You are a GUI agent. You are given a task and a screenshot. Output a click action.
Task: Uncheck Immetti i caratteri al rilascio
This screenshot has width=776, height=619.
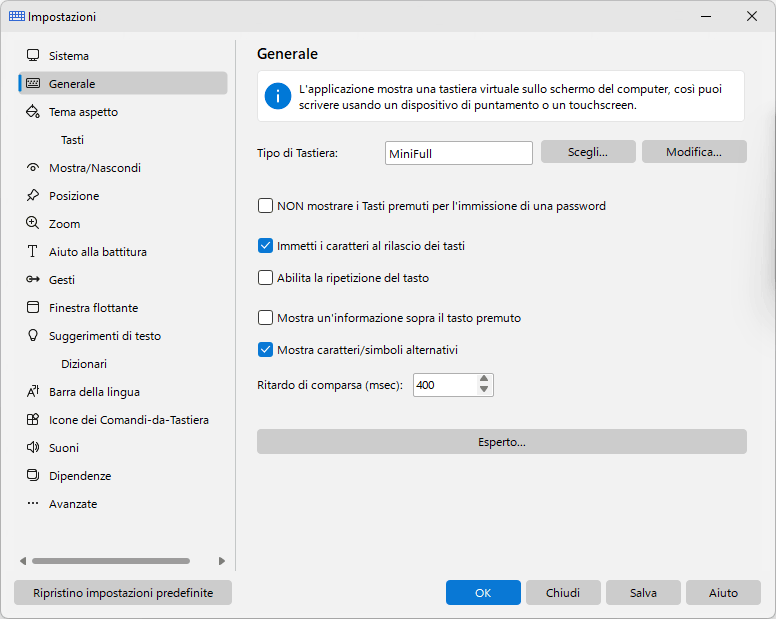(265, 246)
